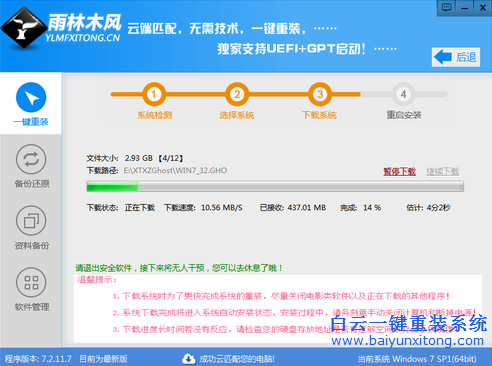
Task: Open the 备份还原 sidebar section
Action: coord(31,166)
